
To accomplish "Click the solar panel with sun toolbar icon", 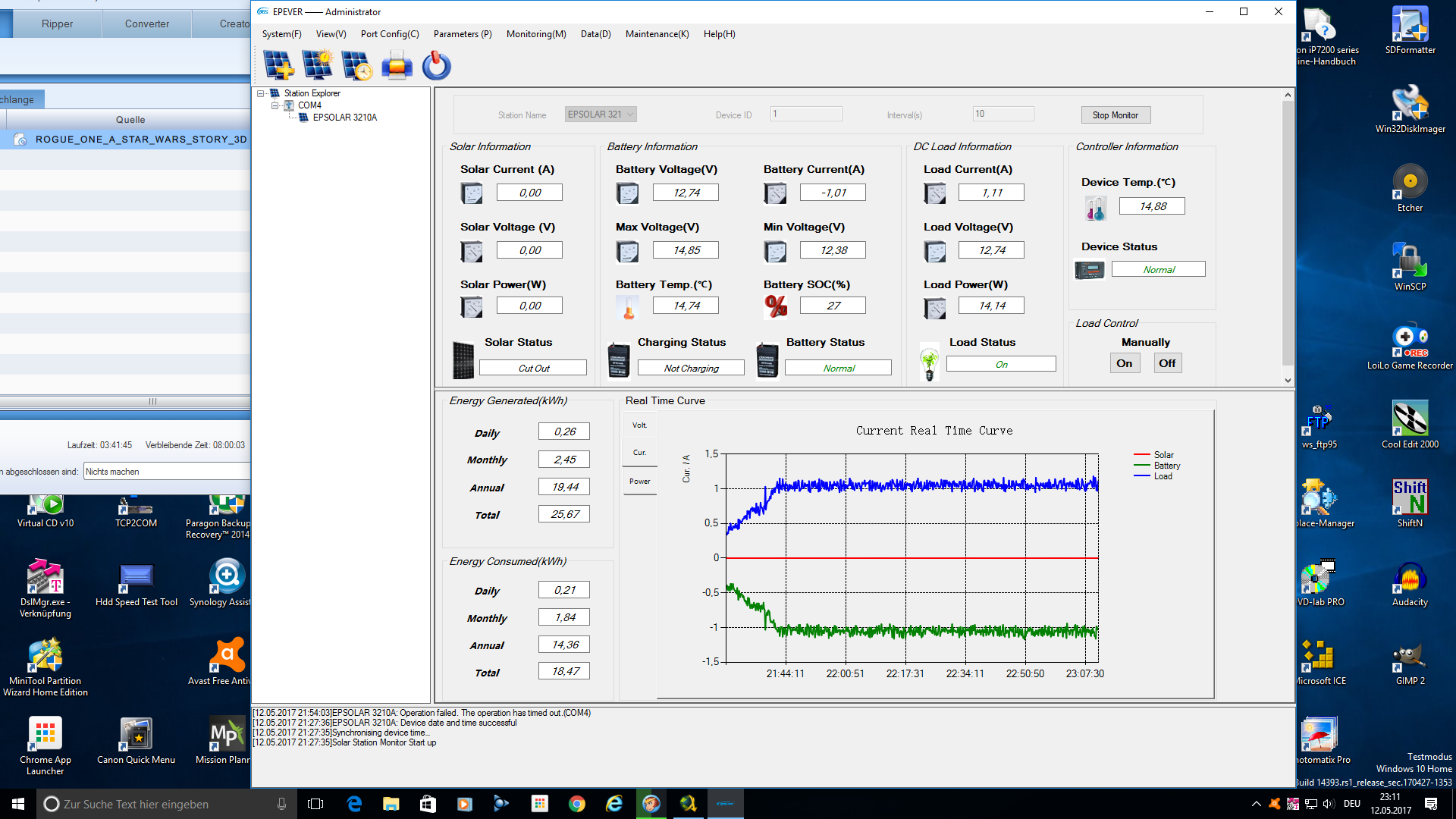I will [x=317, y=66].
